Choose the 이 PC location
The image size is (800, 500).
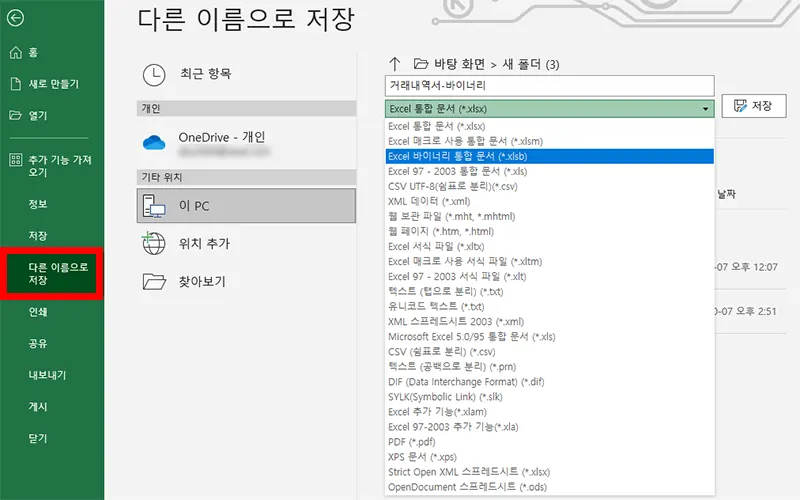tap(246, 206)
